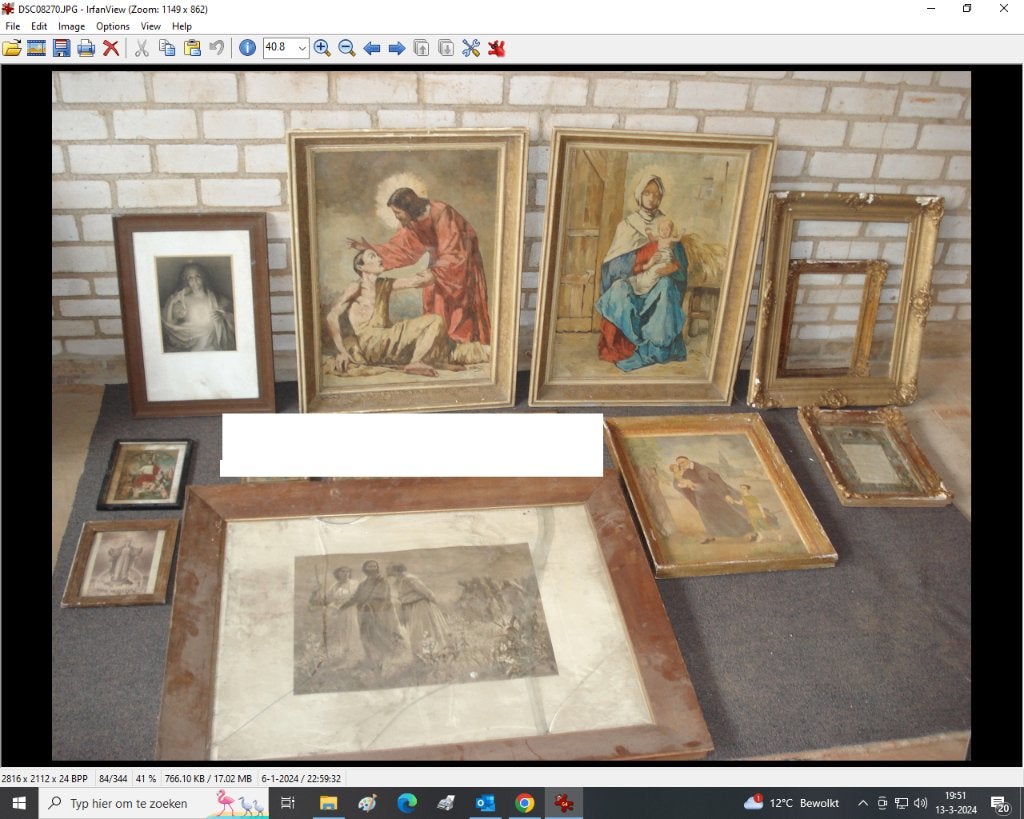The height and width of the screenshot is (819, 1024).
Task: Paste from clipboard icon
Action: point(192,48)
